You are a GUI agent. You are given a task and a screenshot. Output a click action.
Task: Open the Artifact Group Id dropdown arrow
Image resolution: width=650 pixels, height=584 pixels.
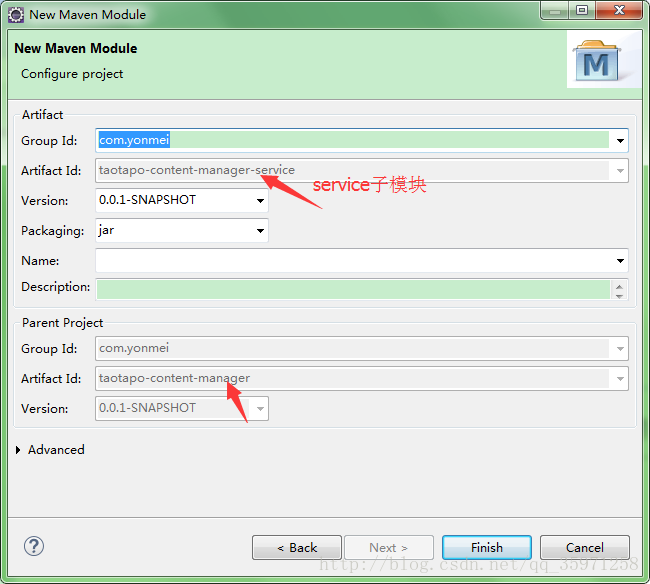(x=620, y=141)
